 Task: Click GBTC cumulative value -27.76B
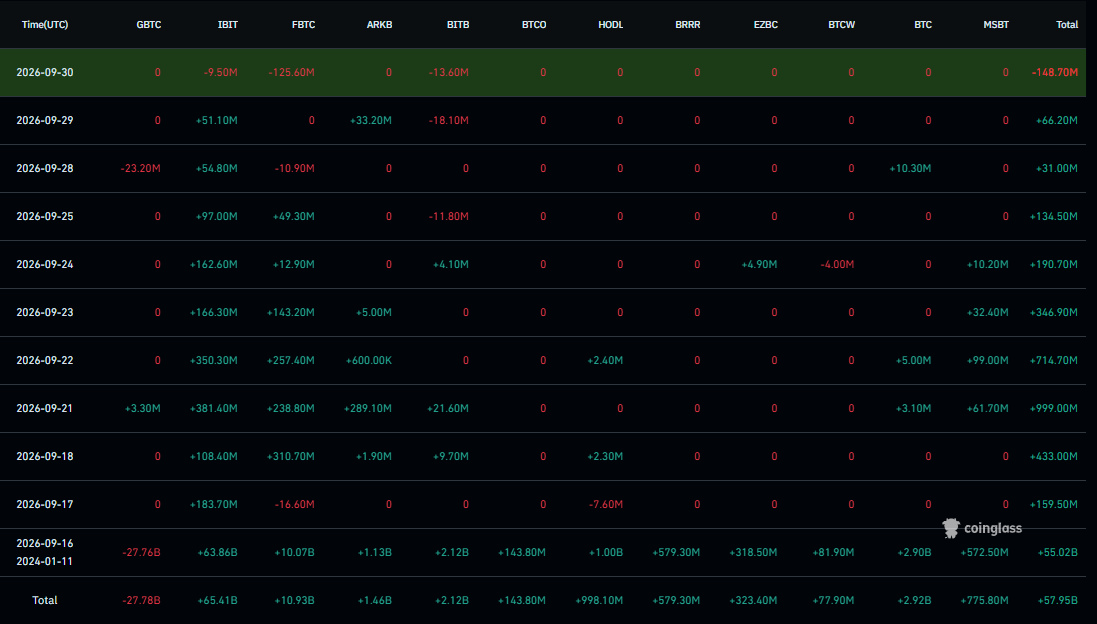click(x=141, y=553)
